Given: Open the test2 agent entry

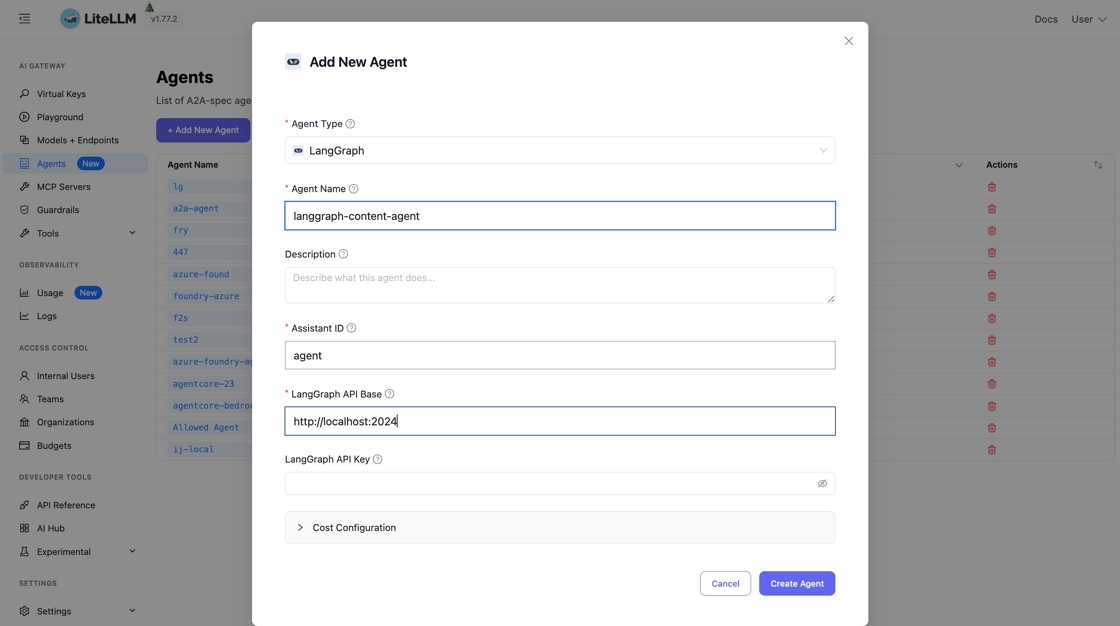Looking at the screenshot, I should pyautogui.click(x=186, y=339).
